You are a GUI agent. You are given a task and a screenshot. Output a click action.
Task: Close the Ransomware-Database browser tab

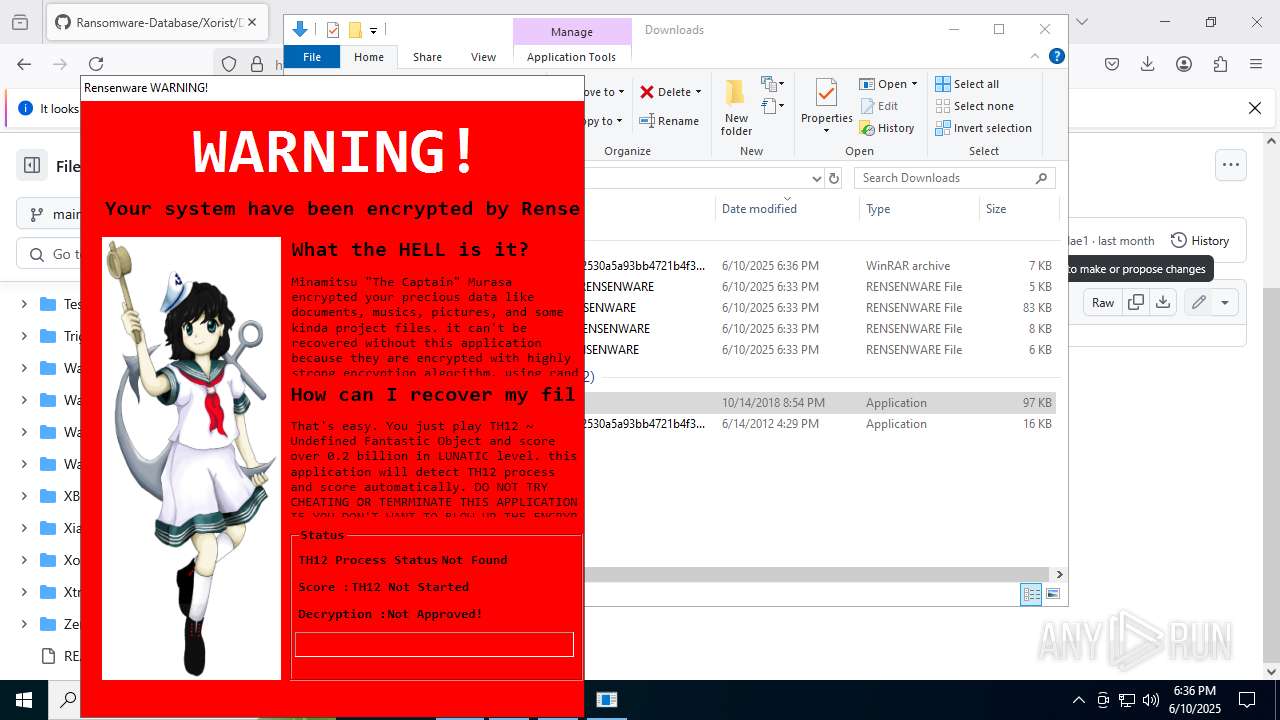tap(250, 22)
